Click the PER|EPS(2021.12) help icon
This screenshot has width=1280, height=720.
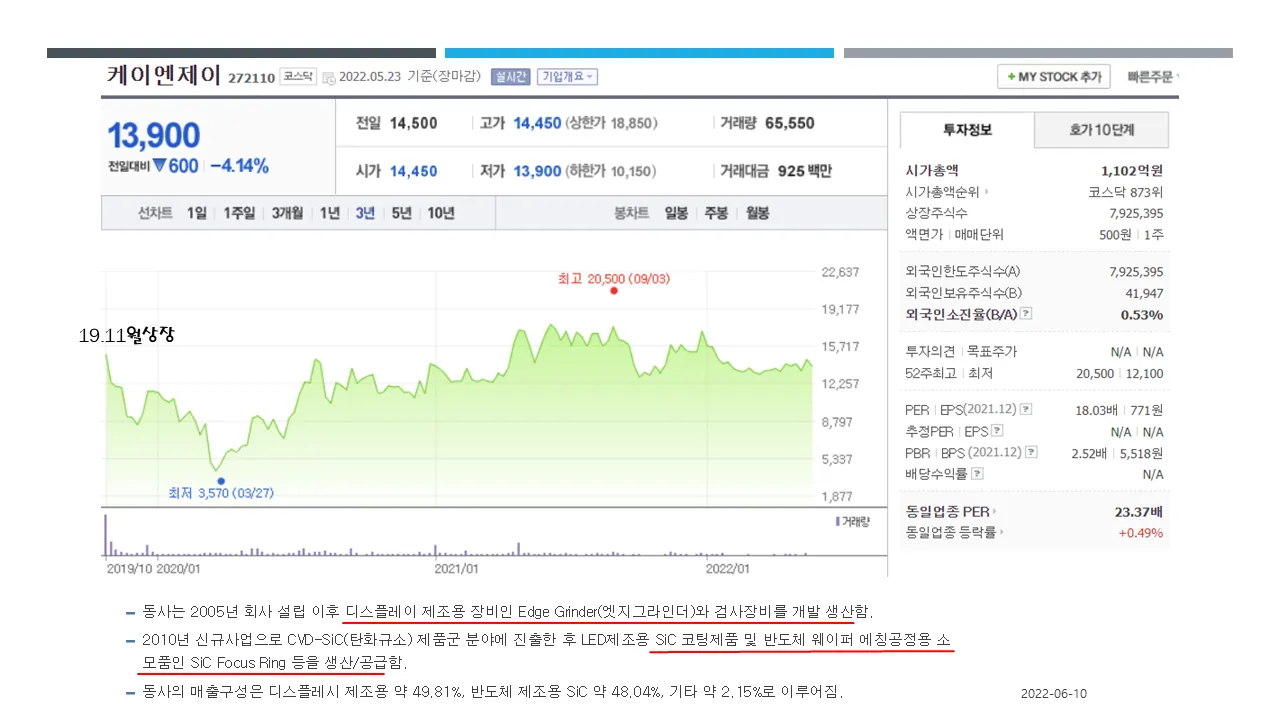tap(1026, 409)
